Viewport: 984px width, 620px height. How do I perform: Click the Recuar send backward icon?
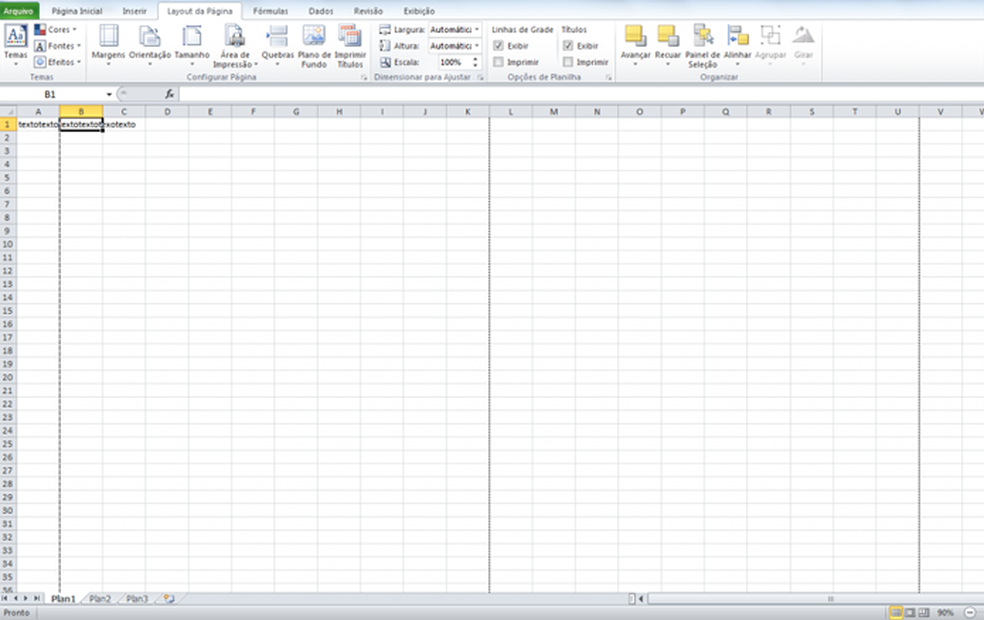(668, 36)
